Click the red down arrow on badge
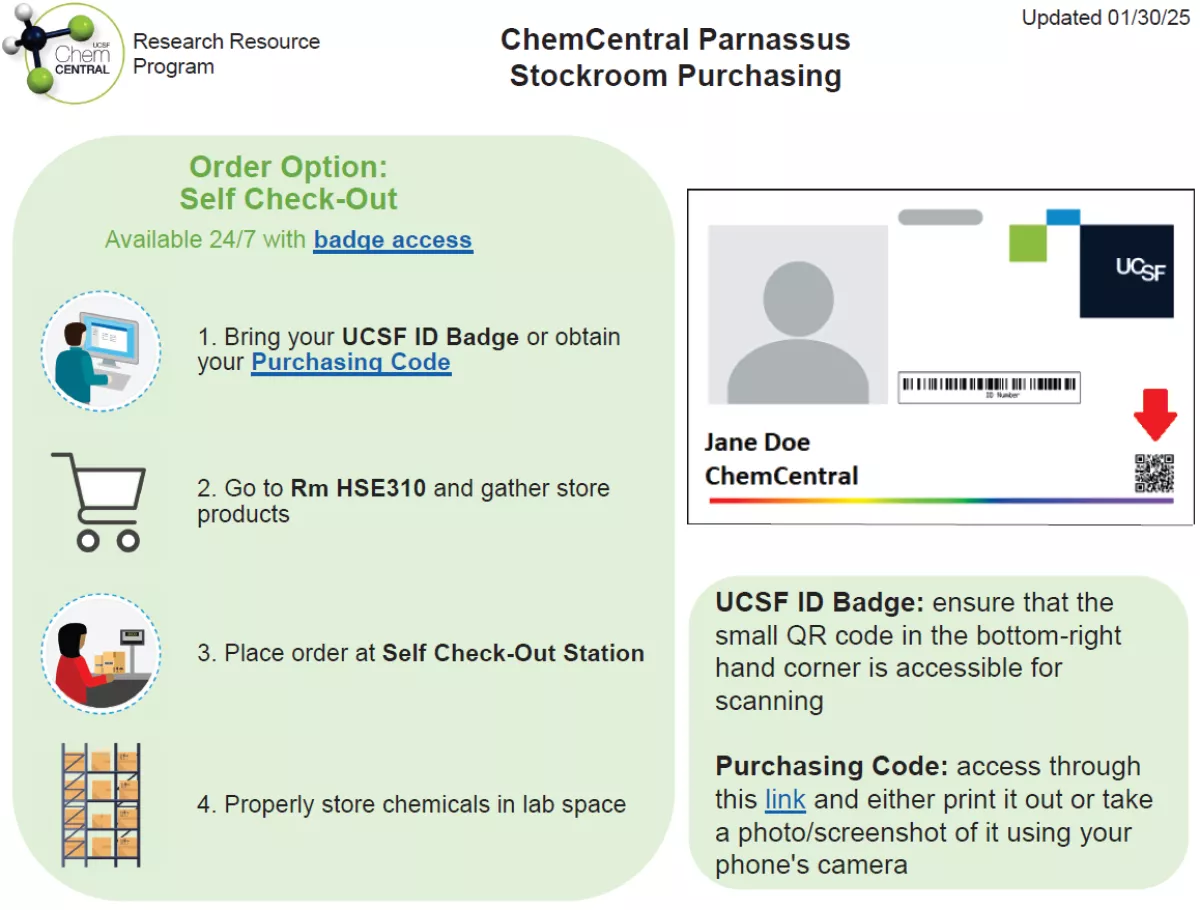Viewport: 1200px width, 910px height. click(x=1155, y=417)
